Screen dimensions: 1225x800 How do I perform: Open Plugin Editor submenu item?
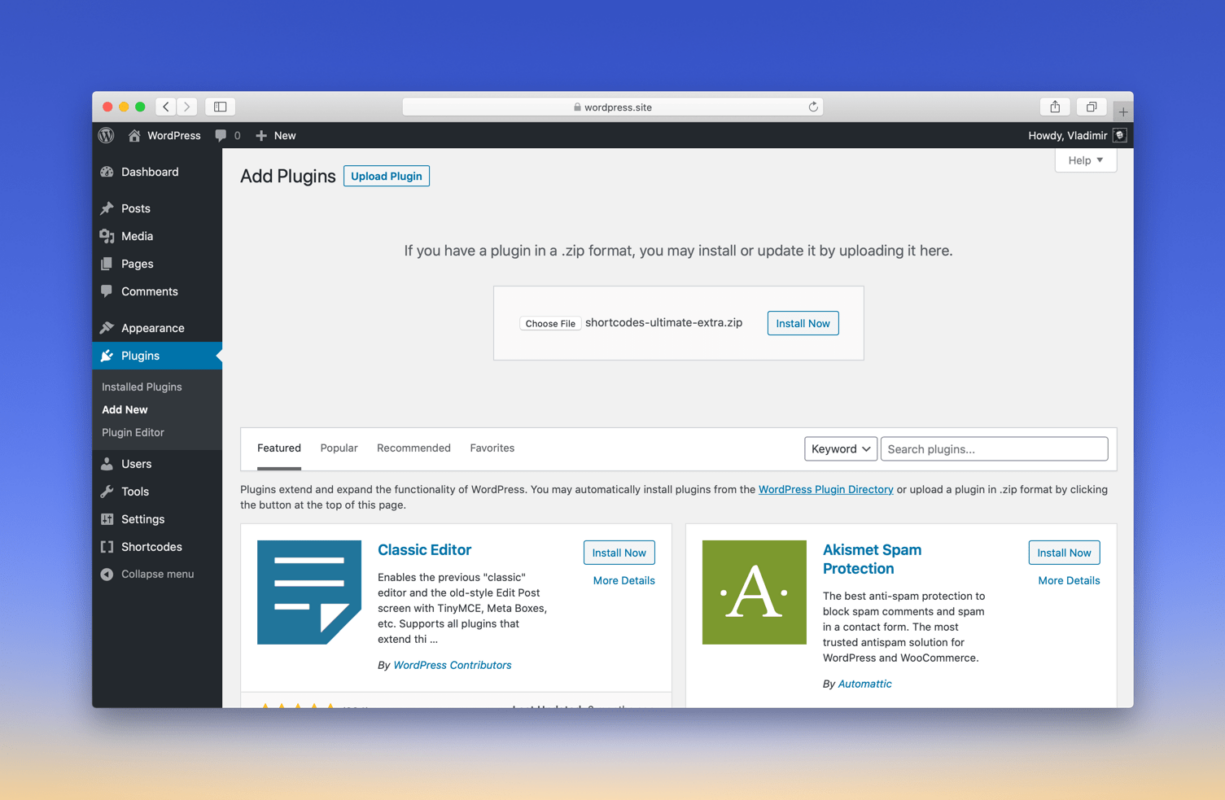(x=133, y=433)
